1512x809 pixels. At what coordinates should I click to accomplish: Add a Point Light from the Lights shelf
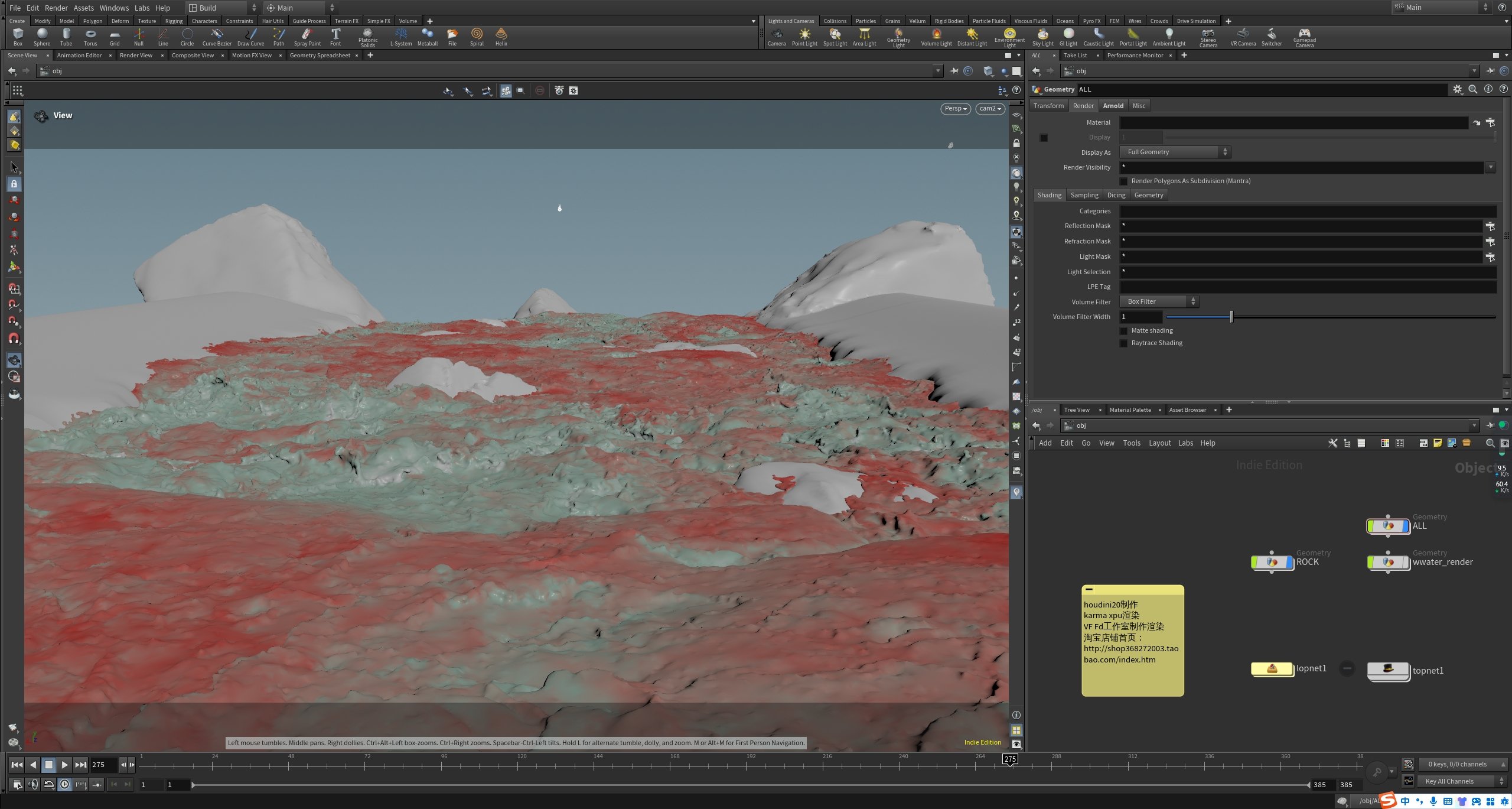click(805, 37)
